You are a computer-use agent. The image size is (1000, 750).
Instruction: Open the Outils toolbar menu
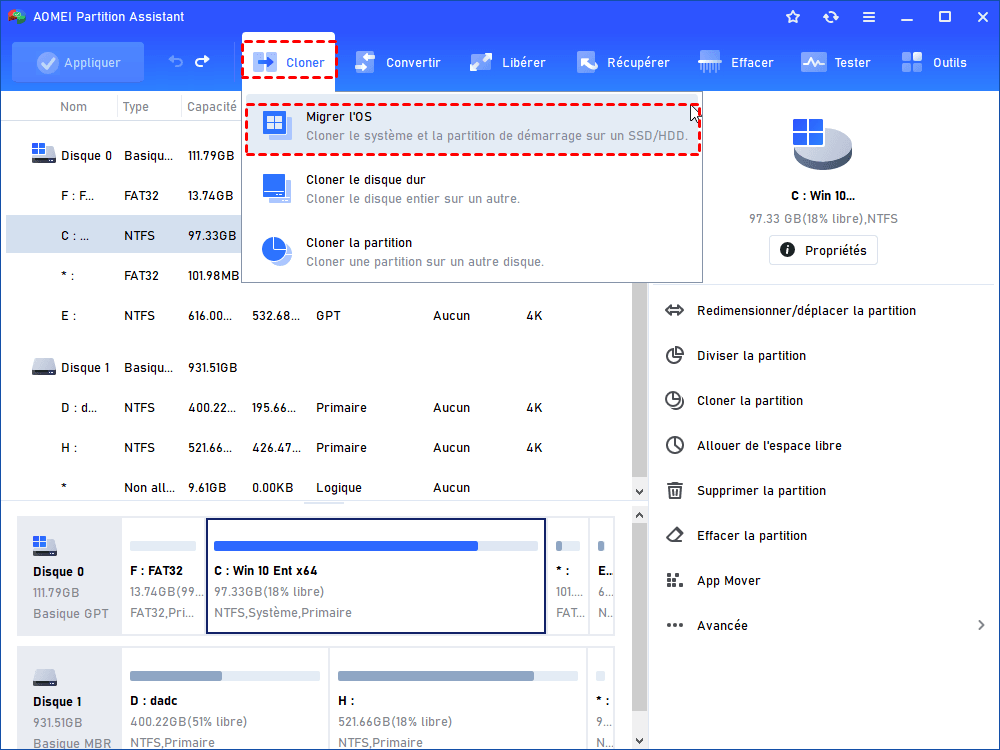point(934,62)
